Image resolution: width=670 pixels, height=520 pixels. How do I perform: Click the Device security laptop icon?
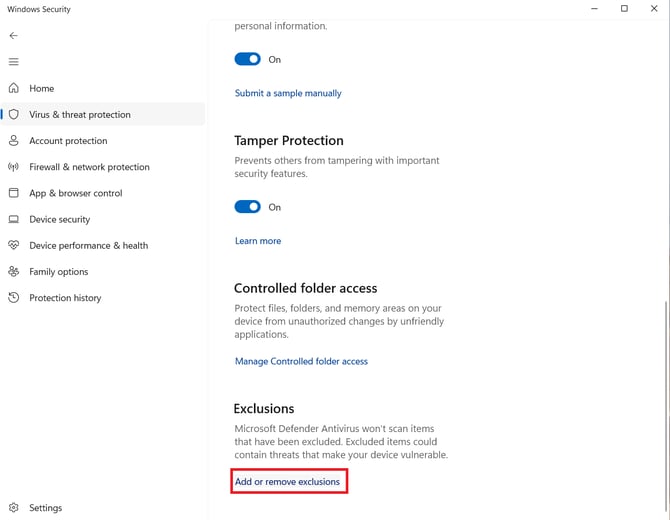pyautogui.click(x=14, y=219)
